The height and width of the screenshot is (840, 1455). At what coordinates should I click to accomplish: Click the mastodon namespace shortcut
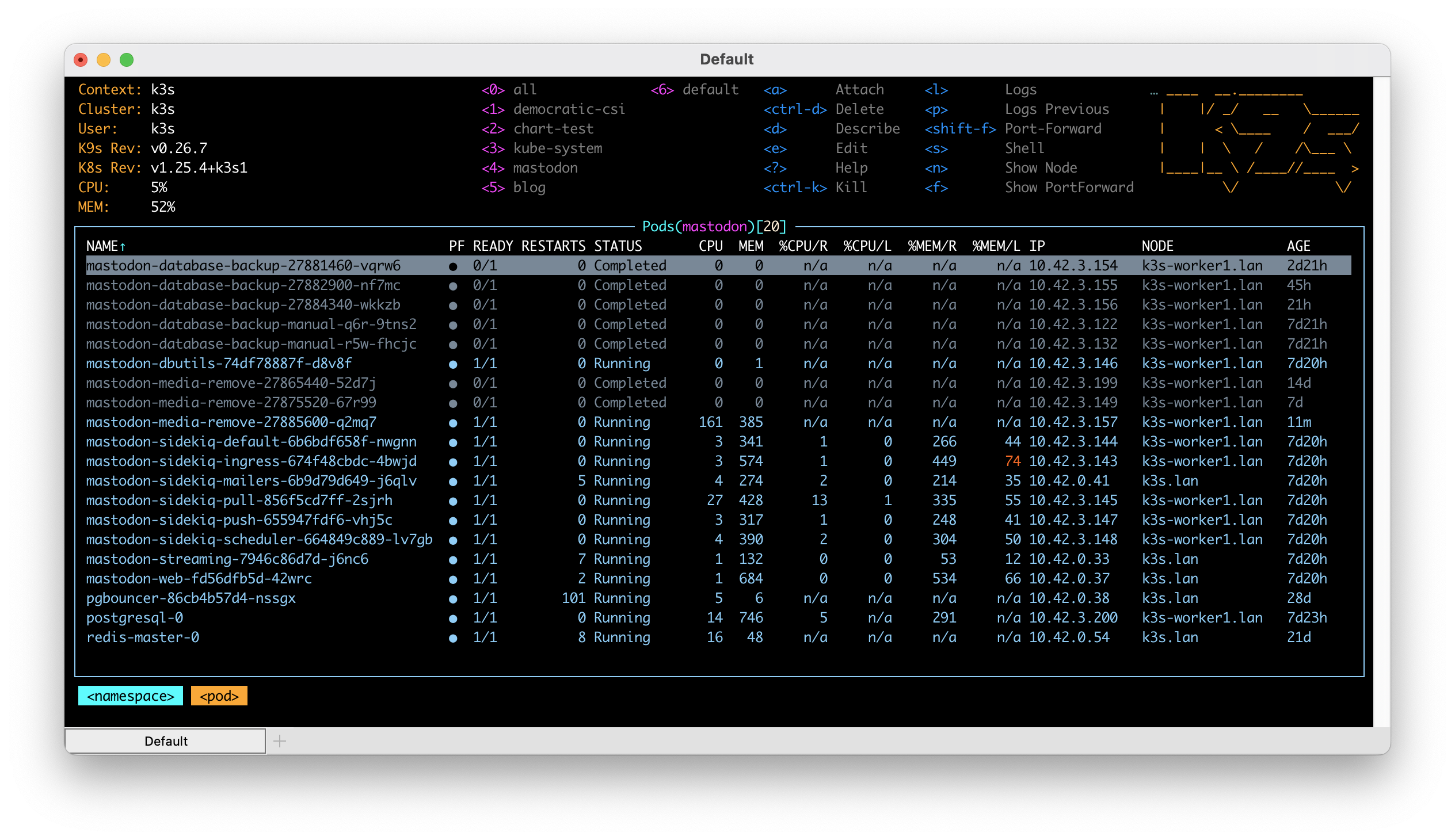tap(530, 168)
